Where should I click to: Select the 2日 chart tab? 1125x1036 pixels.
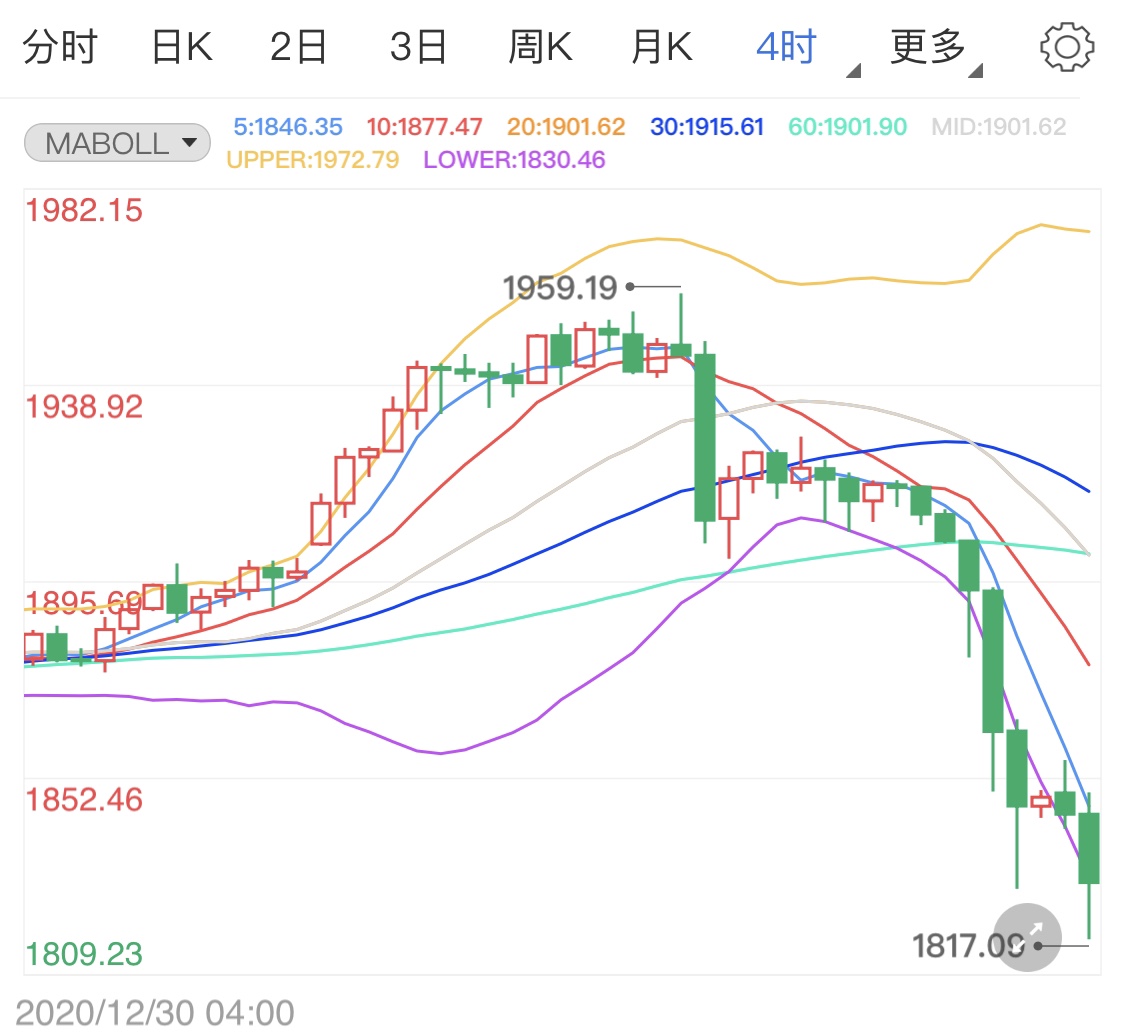pyautogui.click(x=298, y=47)
